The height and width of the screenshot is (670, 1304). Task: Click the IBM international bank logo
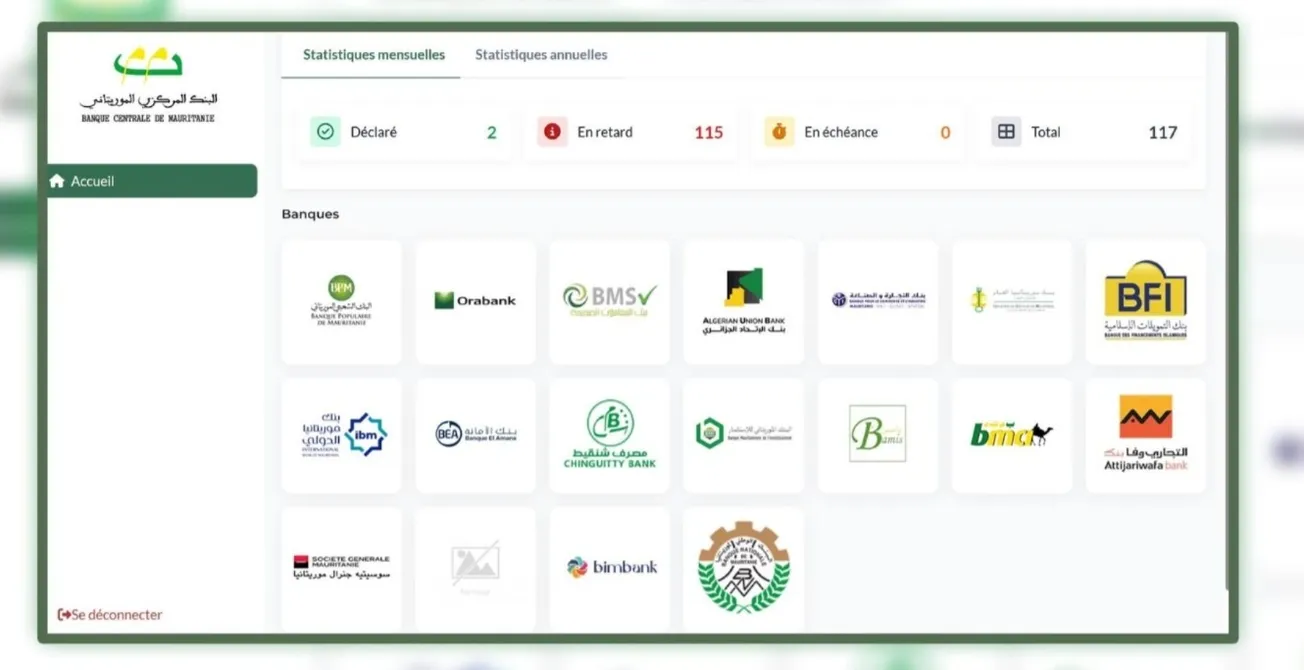(x=341, y=435)
